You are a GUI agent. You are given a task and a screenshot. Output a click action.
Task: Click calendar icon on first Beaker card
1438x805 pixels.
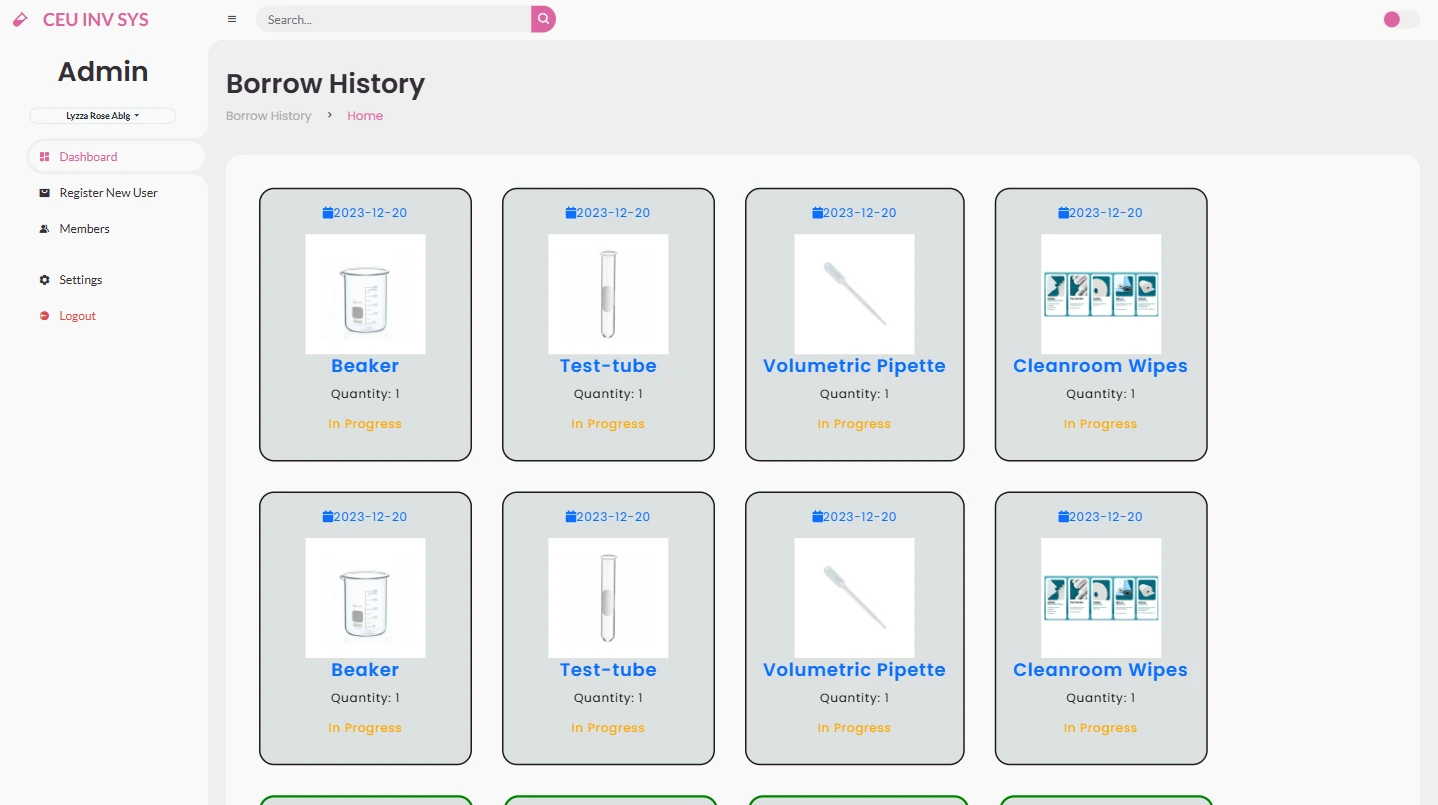click(328, 213)
